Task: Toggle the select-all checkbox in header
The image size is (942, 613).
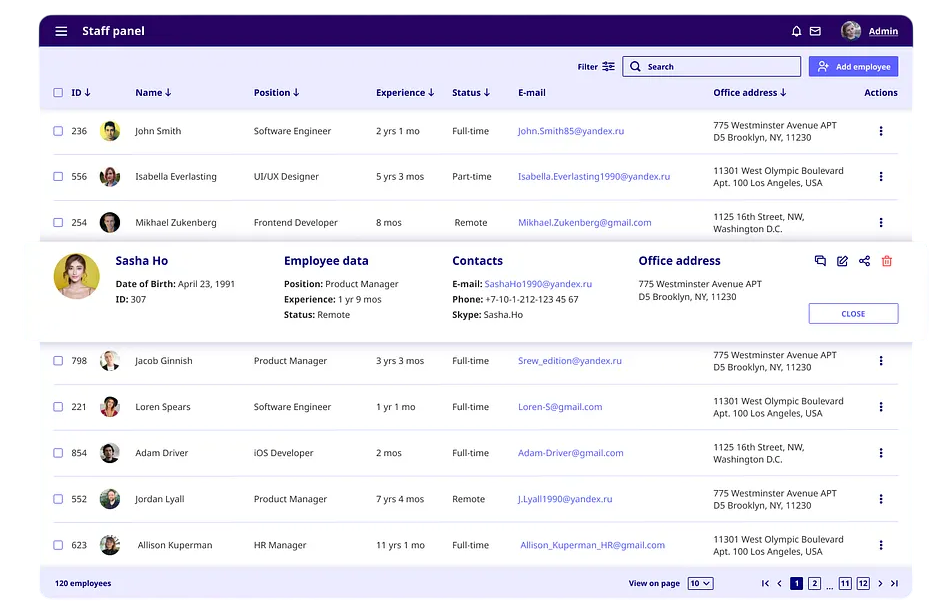Action: [x=58, y=93]
